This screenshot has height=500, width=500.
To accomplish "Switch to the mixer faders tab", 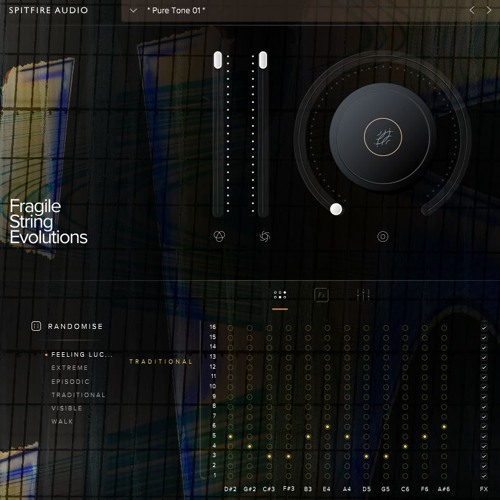I will pos(363,295).
